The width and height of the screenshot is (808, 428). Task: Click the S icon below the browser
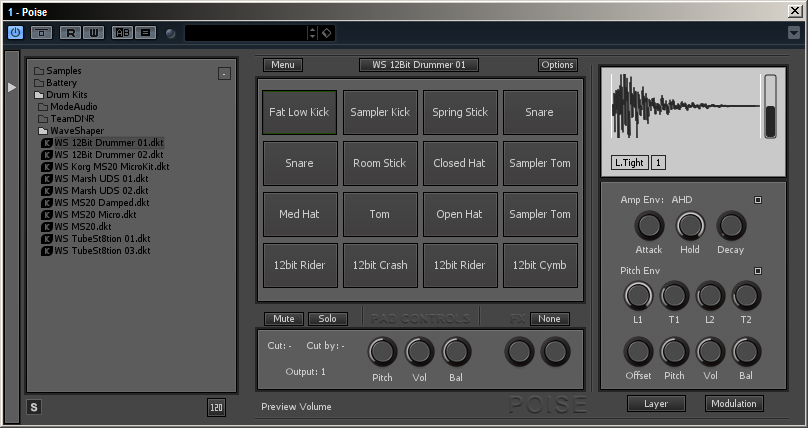[33, 407]
